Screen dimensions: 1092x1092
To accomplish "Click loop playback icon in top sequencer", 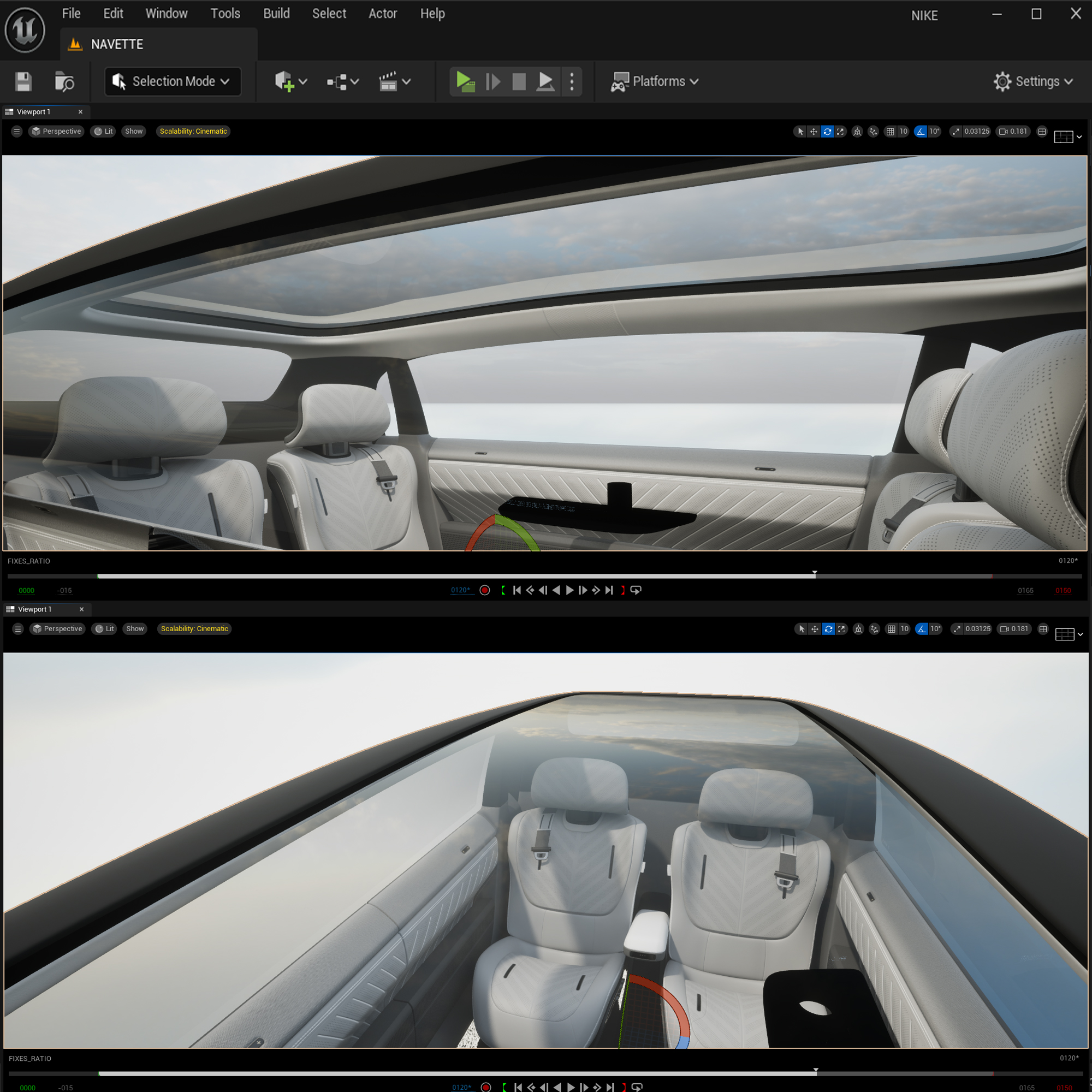I will (636, 590).
